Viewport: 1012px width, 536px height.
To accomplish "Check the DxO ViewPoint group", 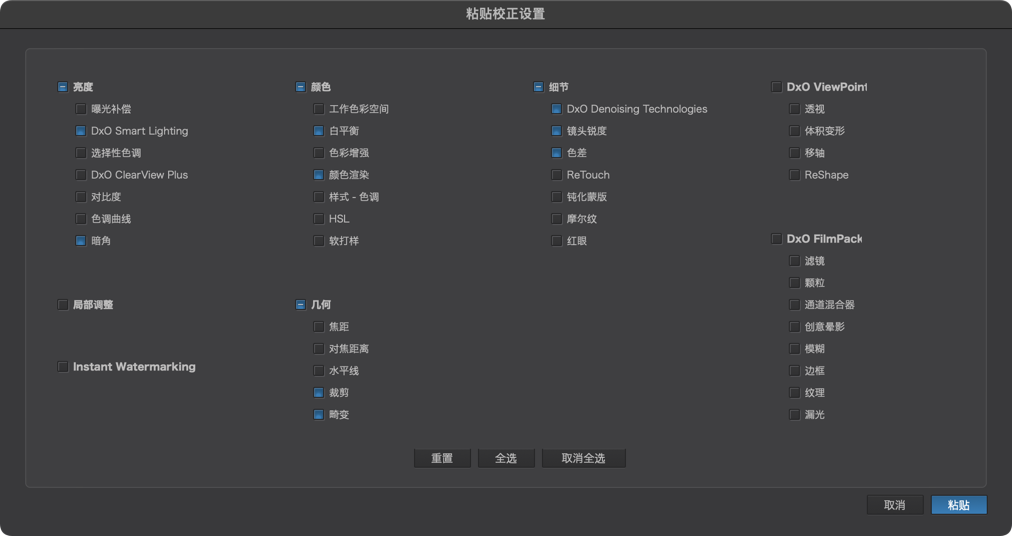I will click(776, 87).
